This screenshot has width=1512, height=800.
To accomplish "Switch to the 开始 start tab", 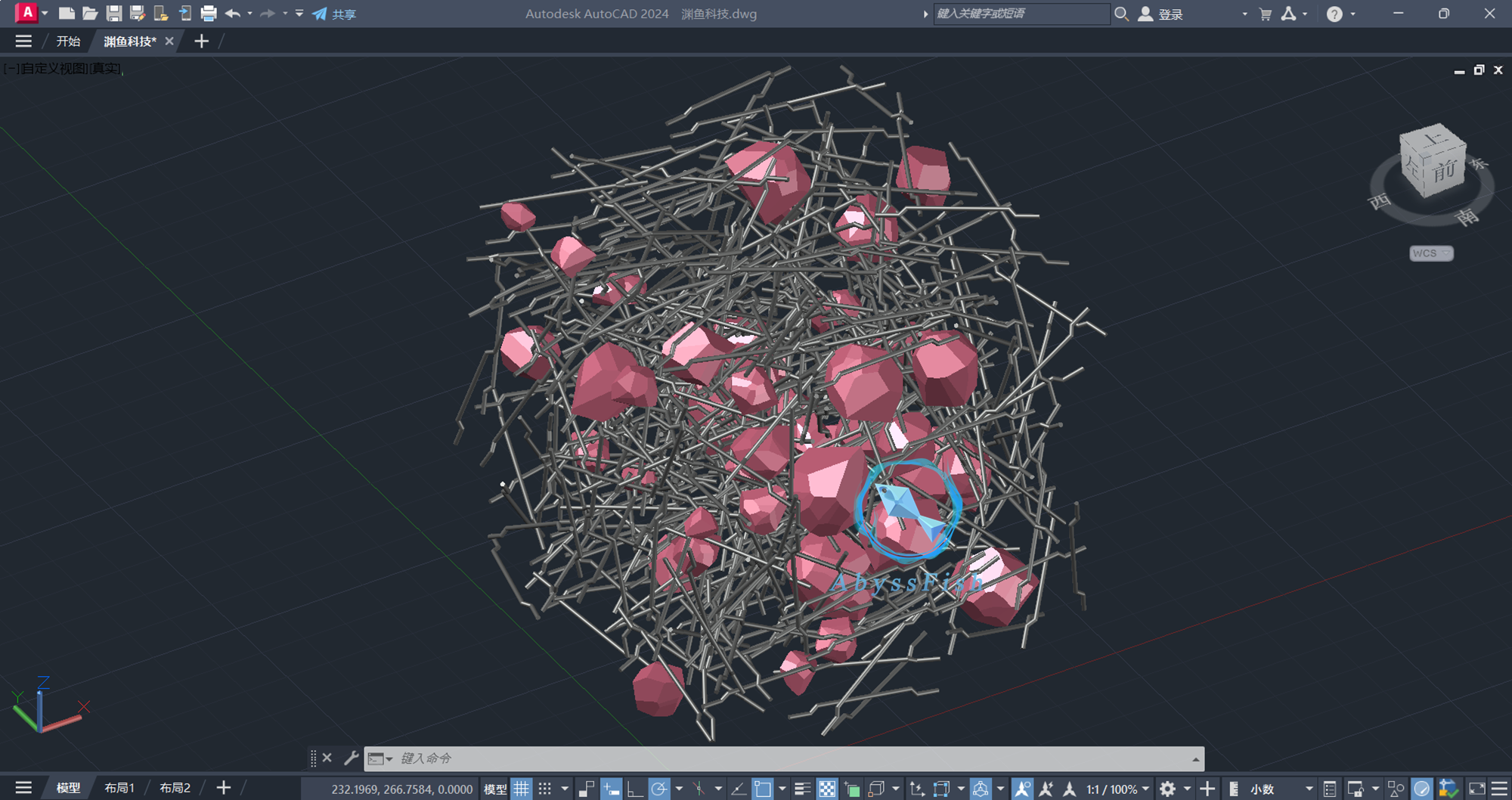I will click(x=68, y=42).
